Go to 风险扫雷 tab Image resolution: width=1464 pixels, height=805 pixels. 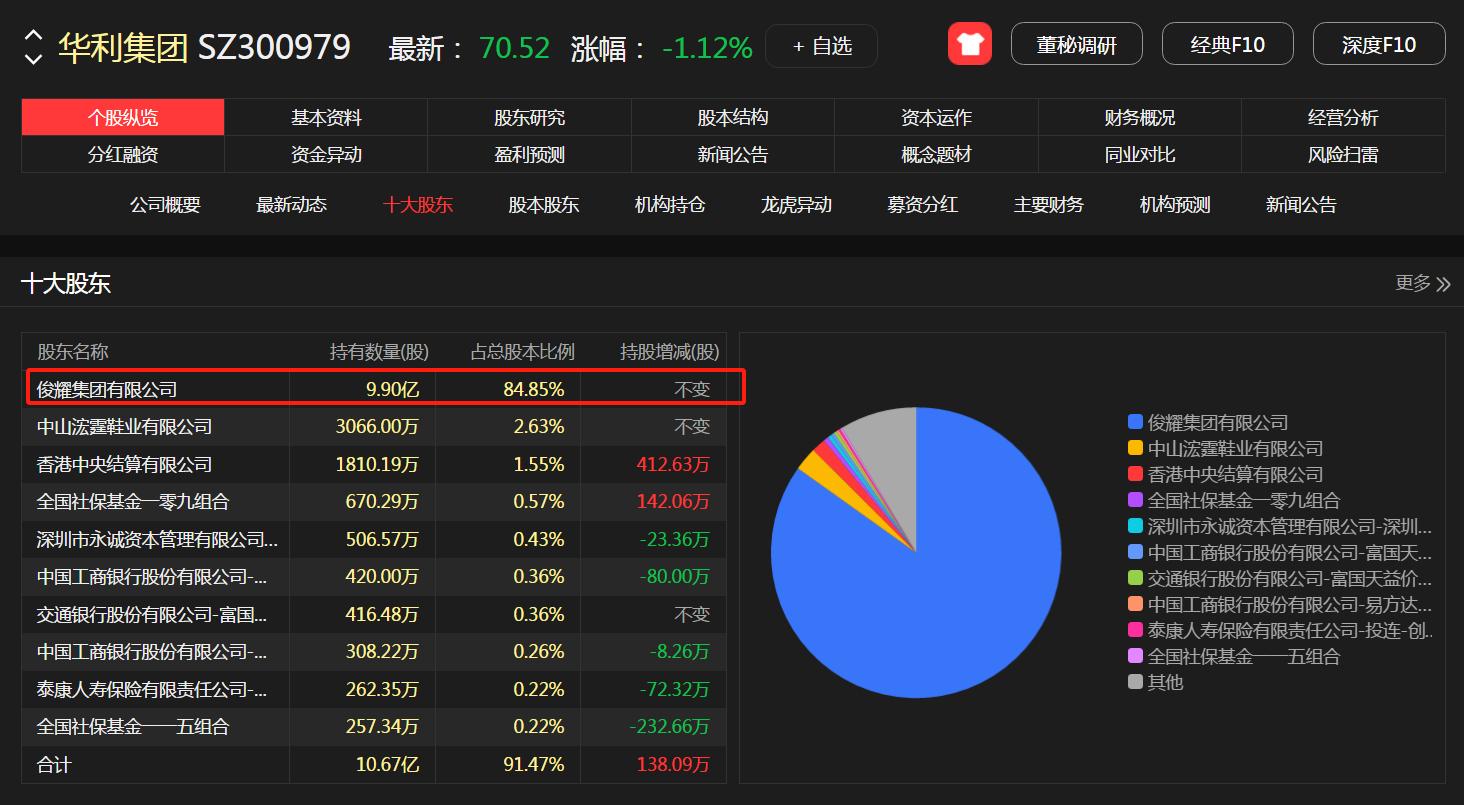[1342, 155]
